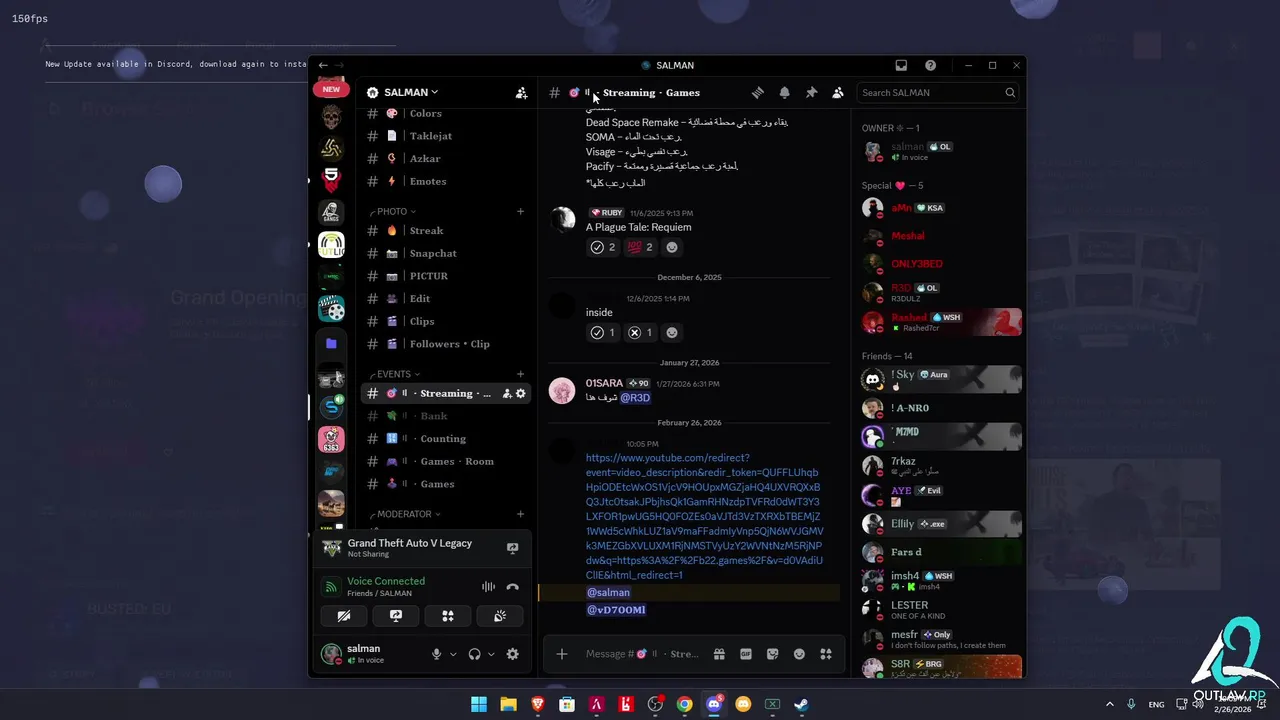Image resolution: width=1280 pixels, height=720 pixels.
Task: Disconnect from voice with hang-up icon
Action: (513, 587)
